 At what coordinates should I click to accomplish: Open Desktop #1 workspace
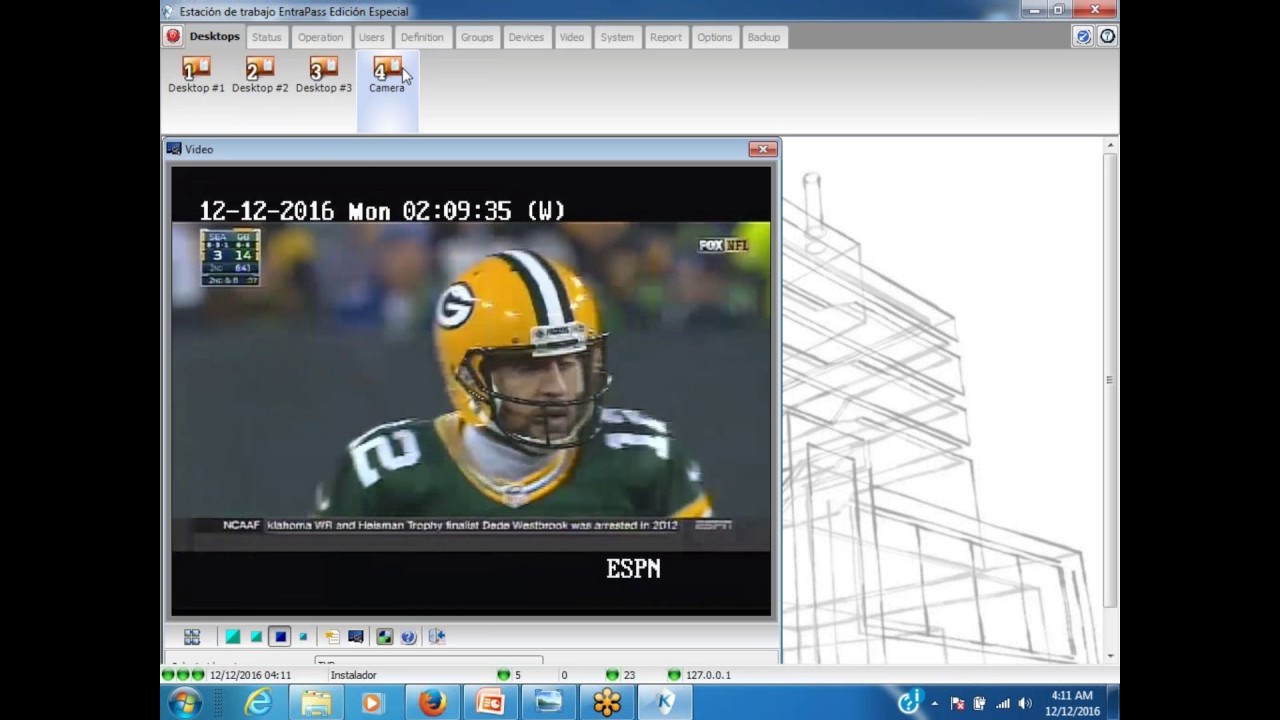[x=196, y=75]
